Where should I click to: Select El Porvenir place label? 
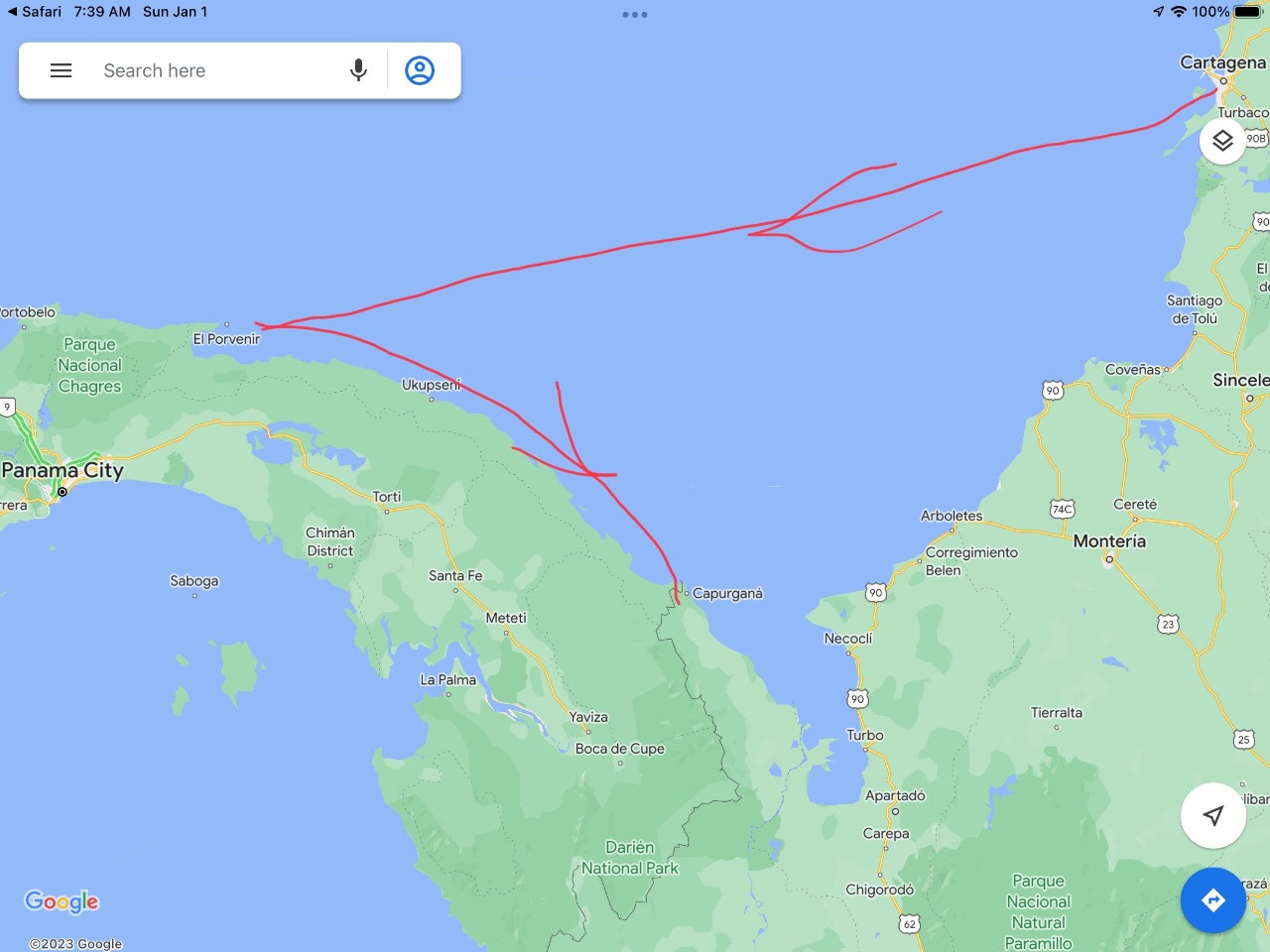click(x=226, y=339)
